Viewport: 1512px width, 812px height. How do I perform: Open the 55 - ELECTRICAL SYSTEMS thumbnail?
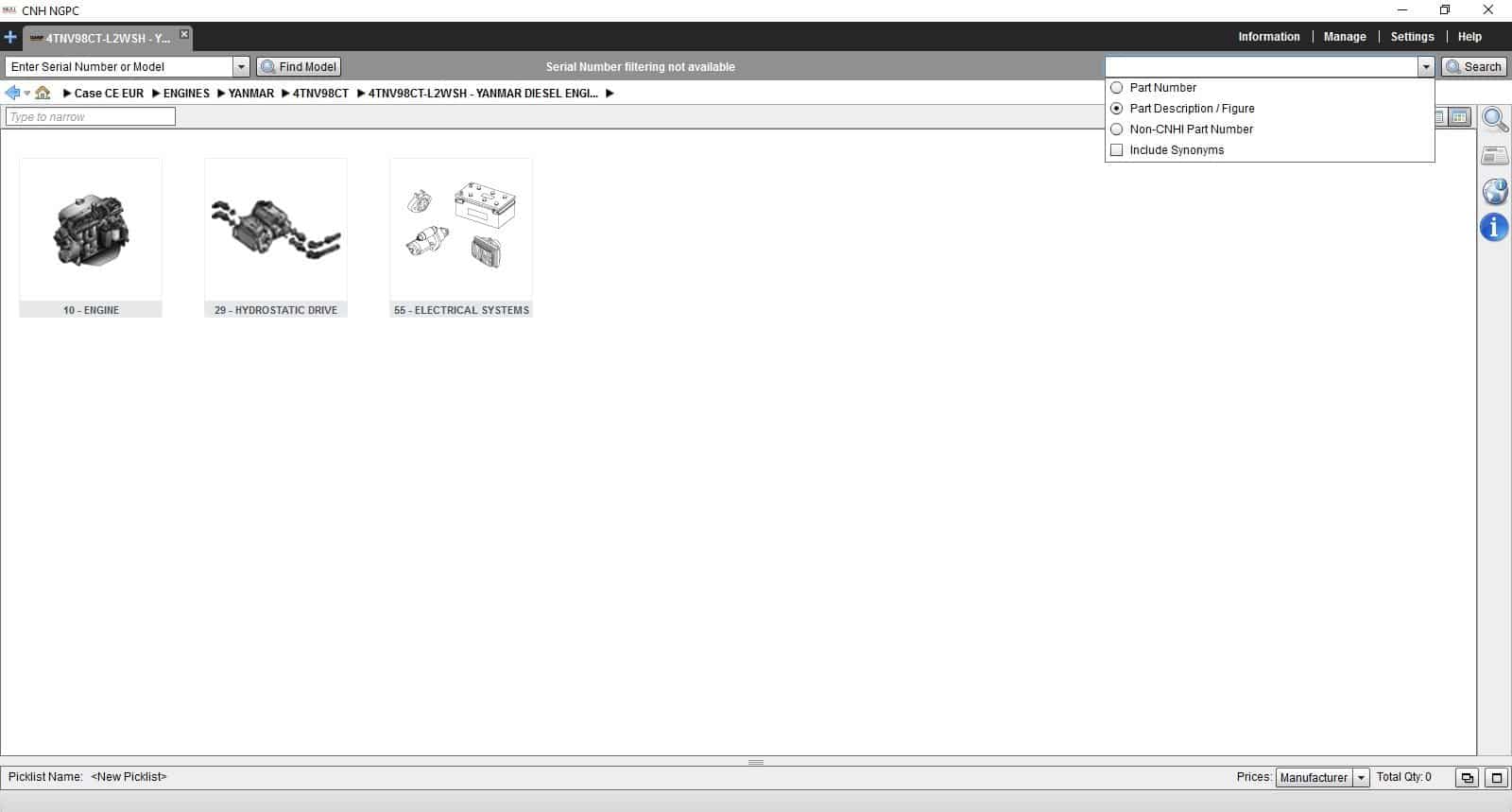click(x=461, y=237)
